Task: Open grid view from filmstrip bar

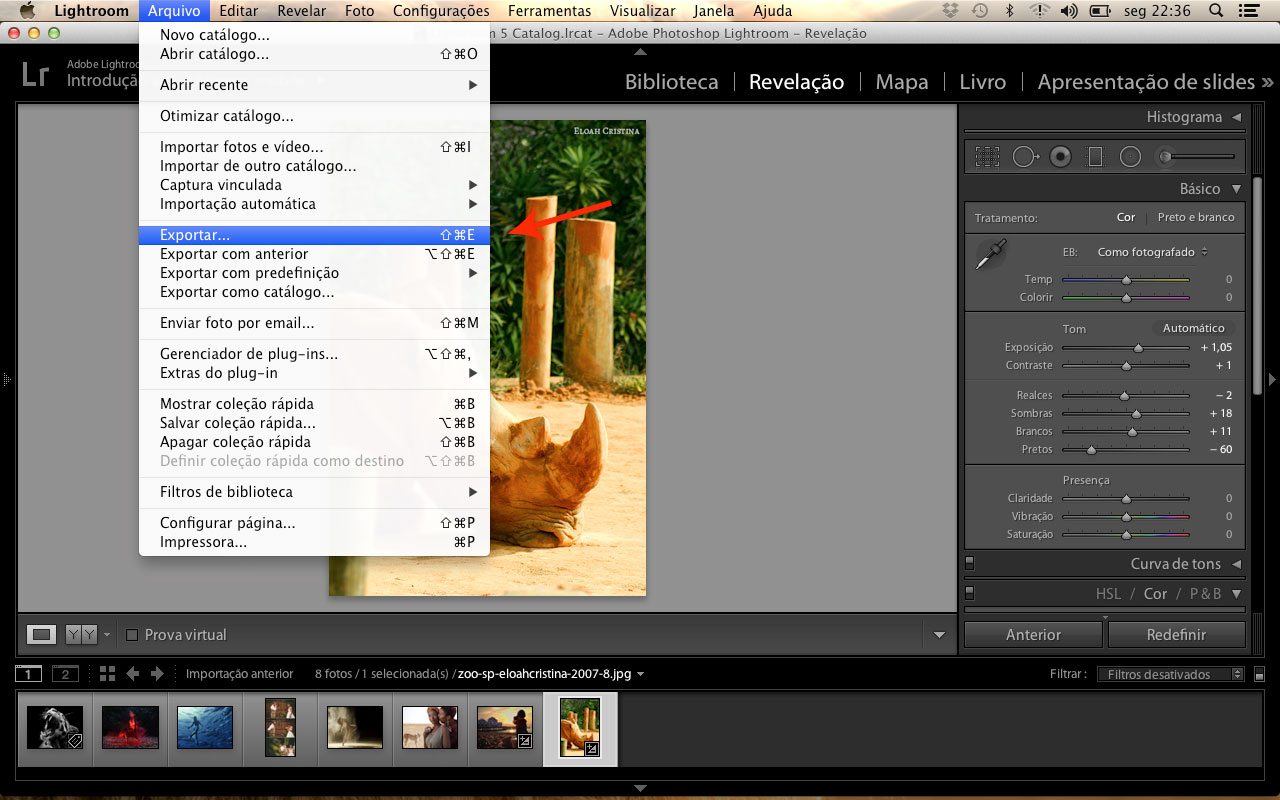Action: point(107,674)
